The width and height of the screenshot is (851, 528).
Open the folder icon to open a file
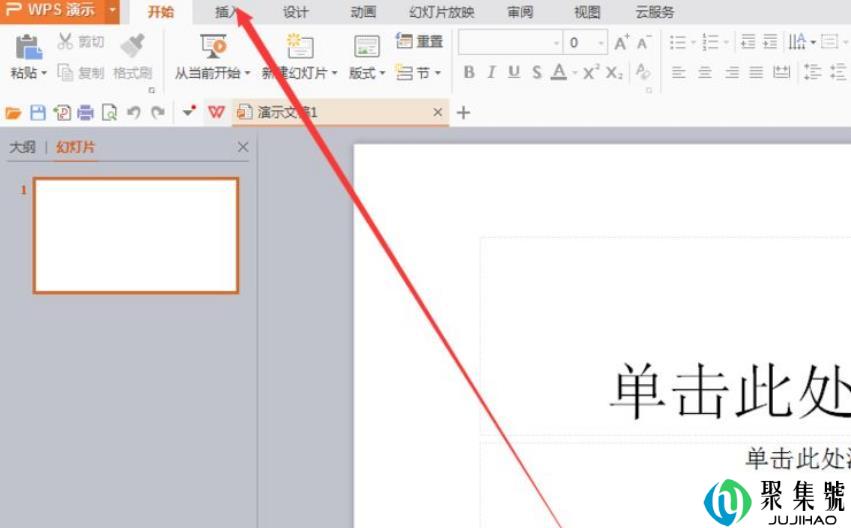click(x=14, y=113)
